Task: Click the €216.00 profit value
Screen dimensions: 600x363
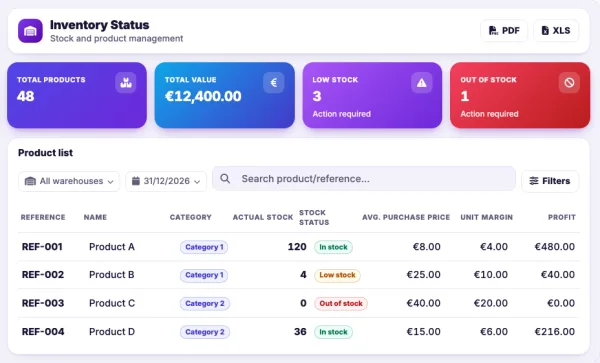Action: click(554, 332)
